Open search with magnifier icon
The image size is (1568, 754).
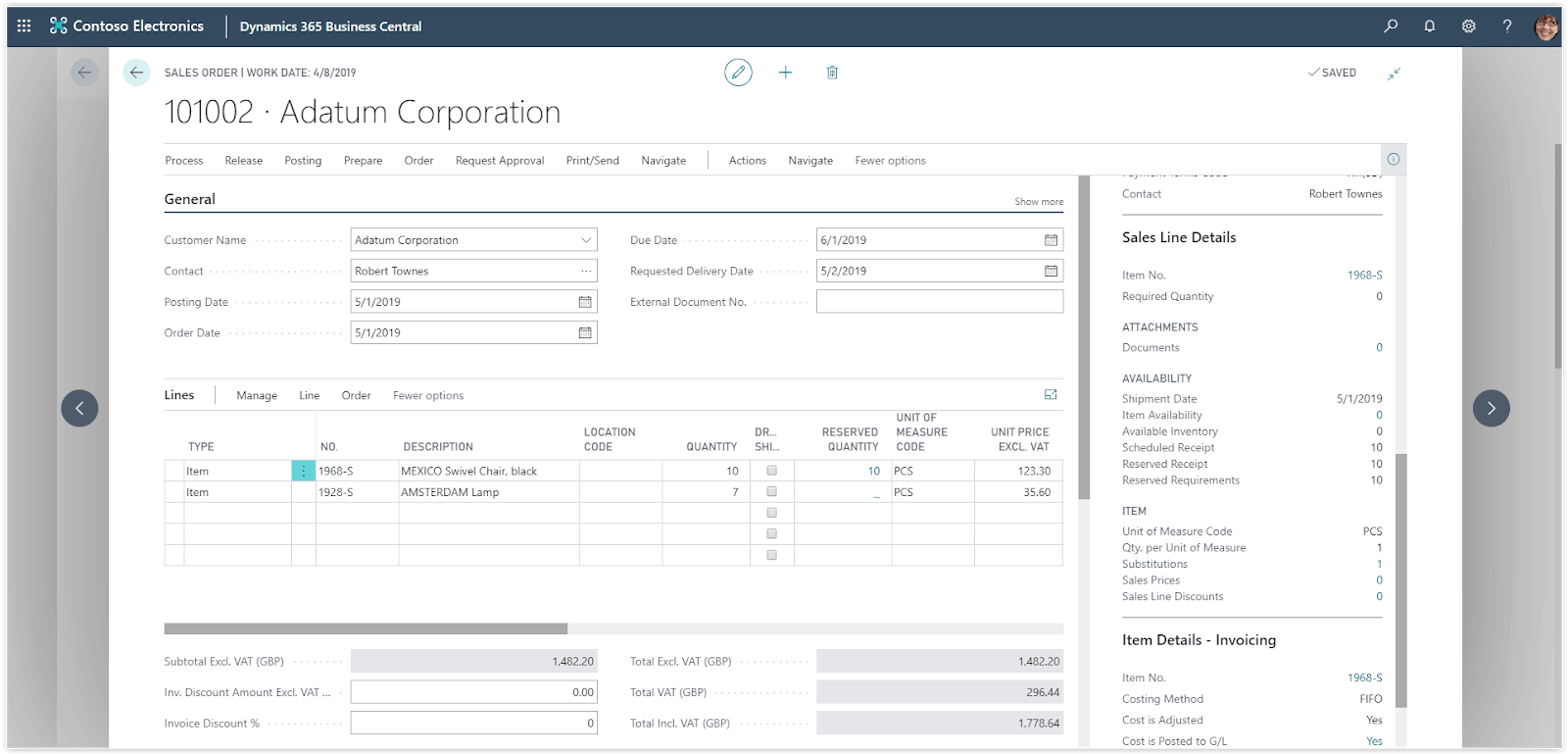click(1391, 26)
